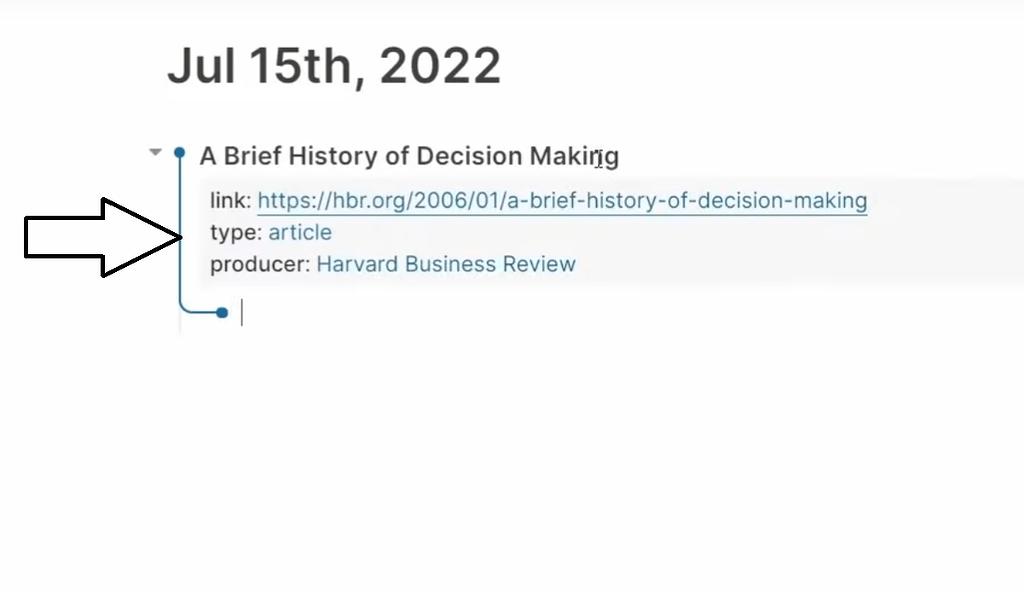Open the 'Harvard Business Review' page reference
This screenshot has width=1024, height=590.
446,265
